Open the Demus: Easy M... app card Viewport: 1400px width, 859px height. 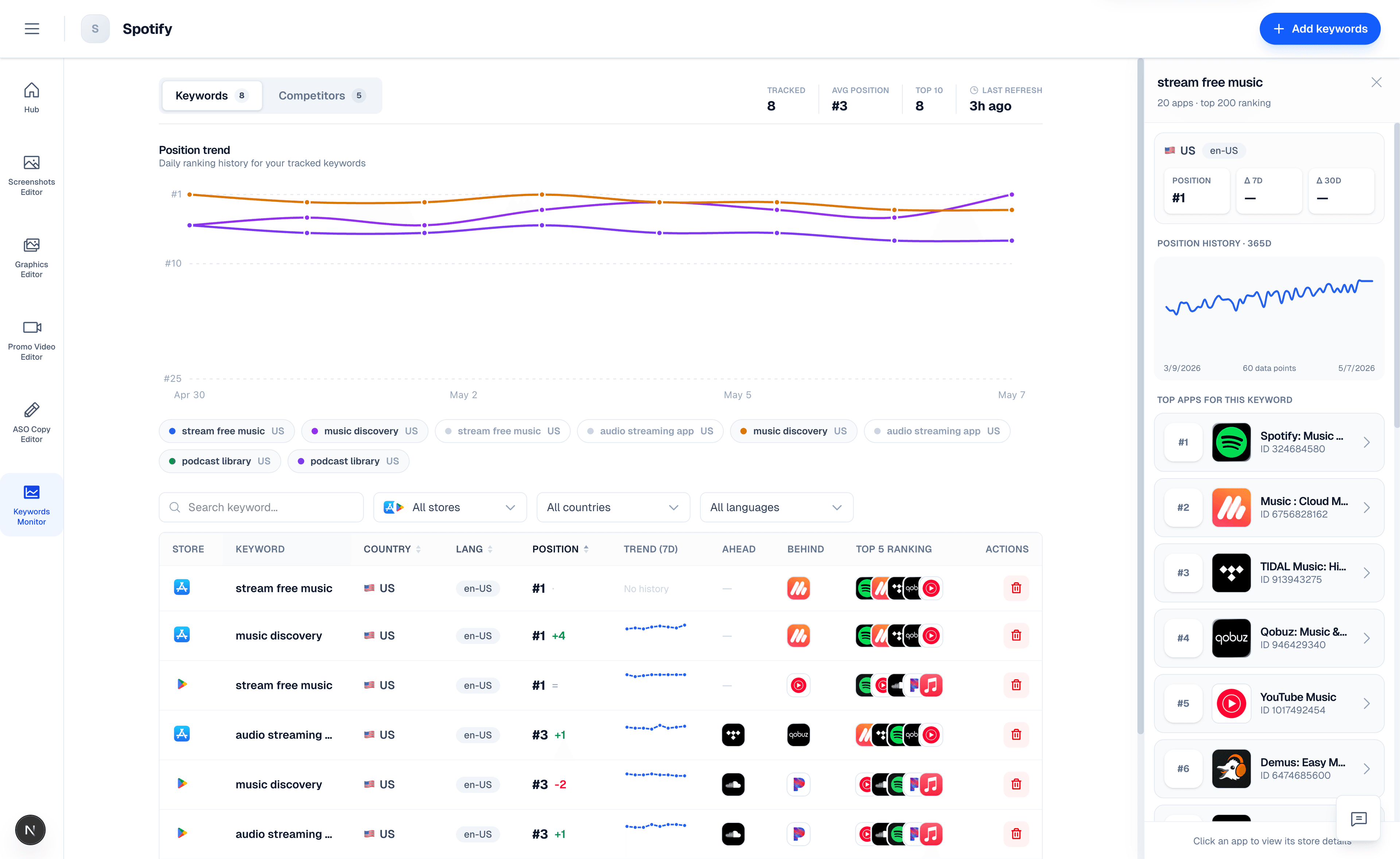tap(1269, 769)
